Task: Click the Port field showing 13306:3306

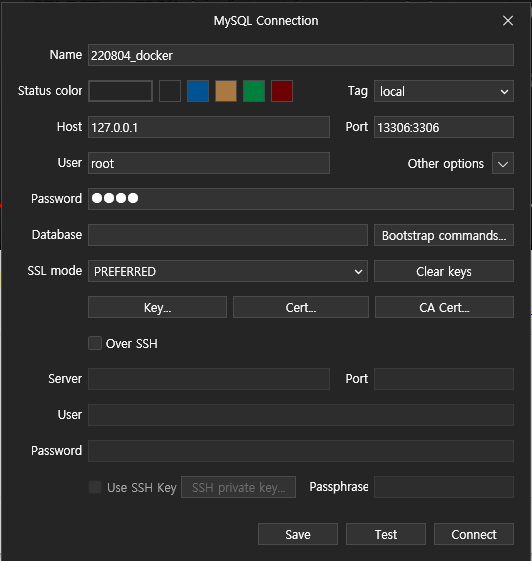Action: coord(444,127)
